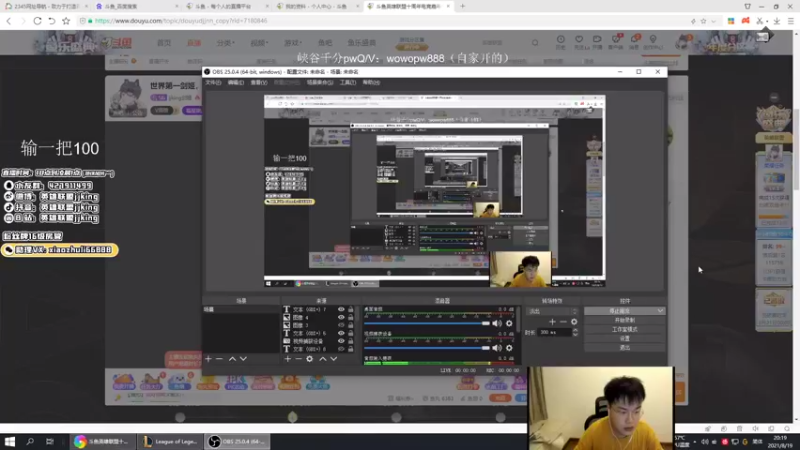Lock the 图像 3 source
800x450 pixels.
tap(351, 325)
